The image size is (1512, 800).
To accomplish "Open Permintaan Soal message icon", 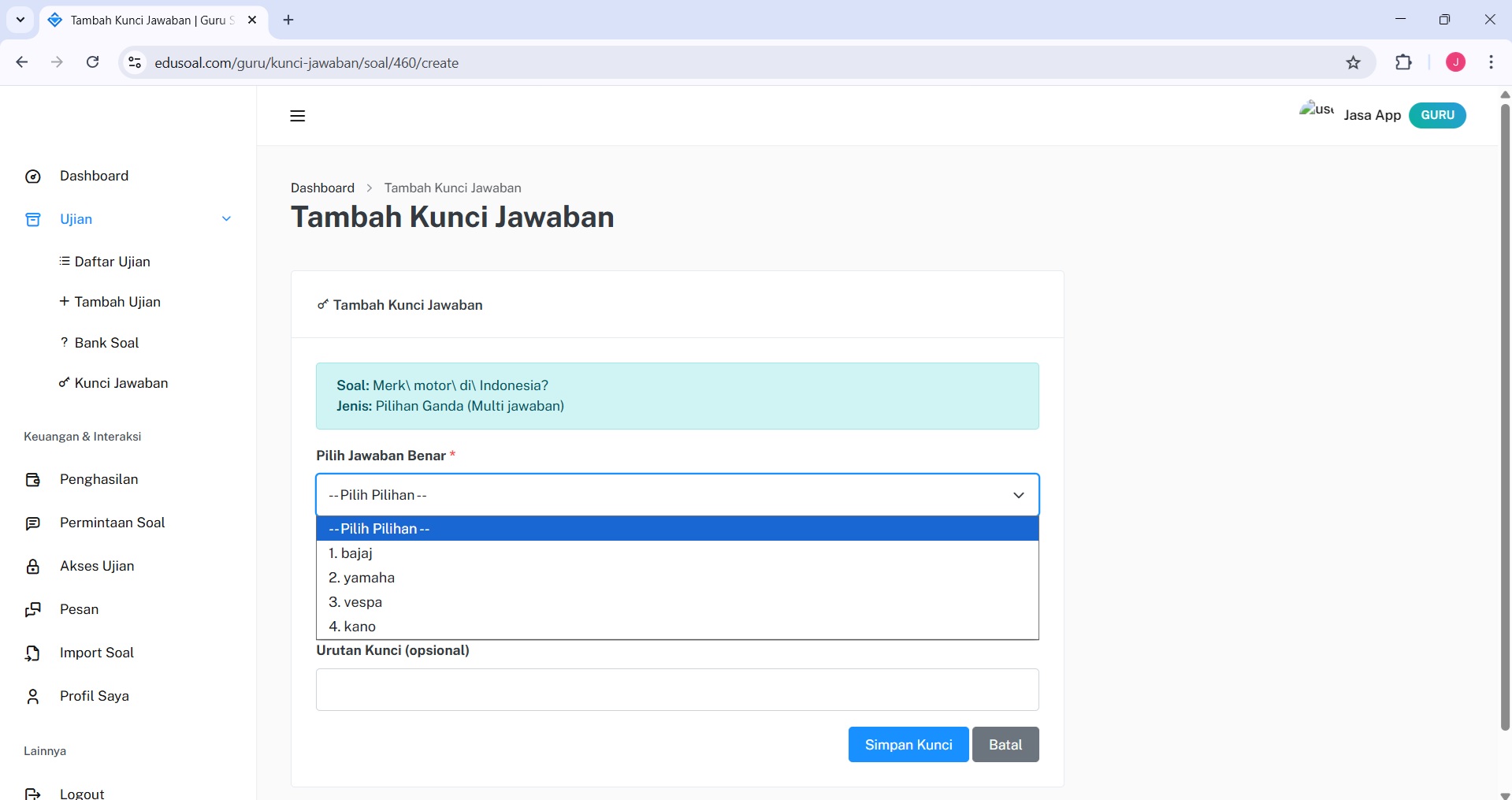I will (x=33, y=523).
